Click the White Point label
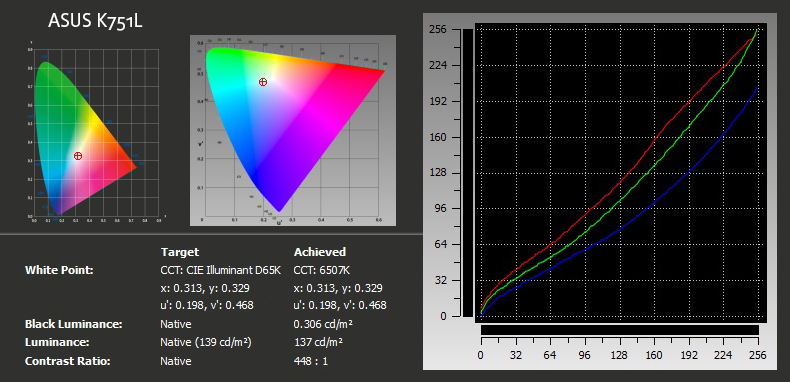The height and width of the screenshot is (382, 790). coord(59,270)
